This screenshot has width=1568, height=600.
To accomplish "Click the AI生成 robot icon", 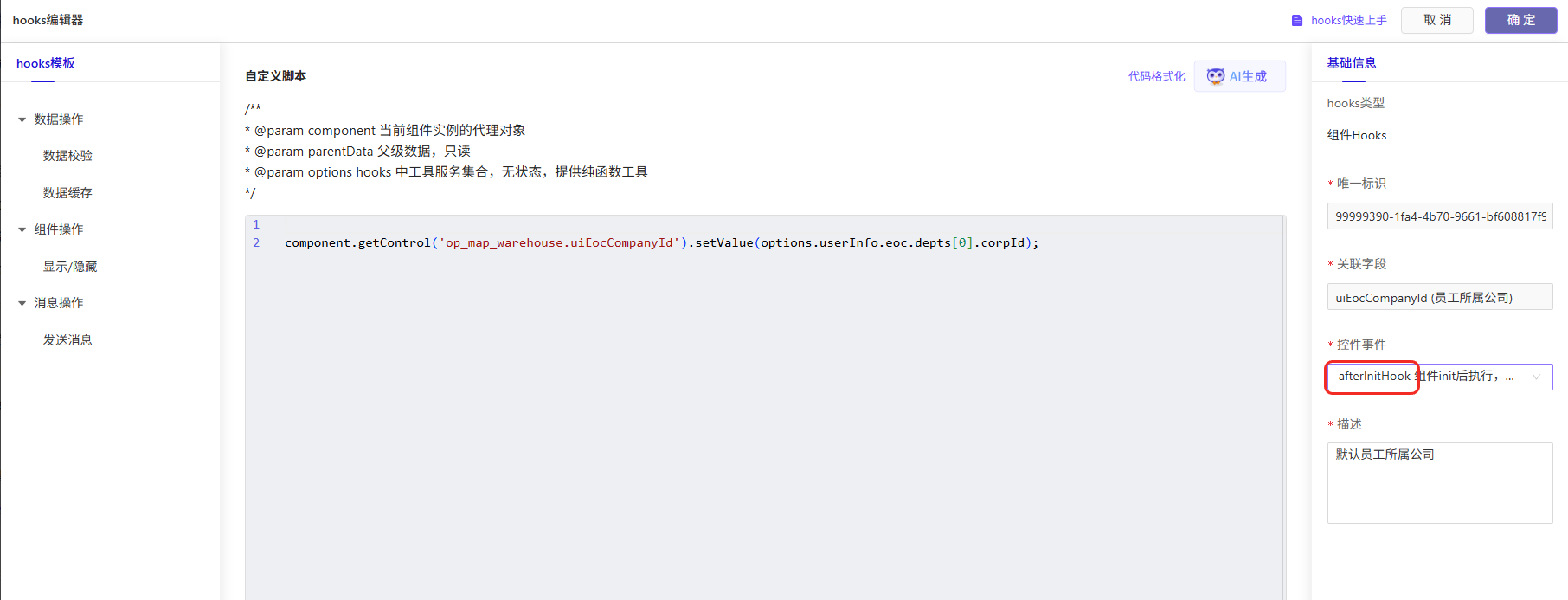I will point(1215,76).
